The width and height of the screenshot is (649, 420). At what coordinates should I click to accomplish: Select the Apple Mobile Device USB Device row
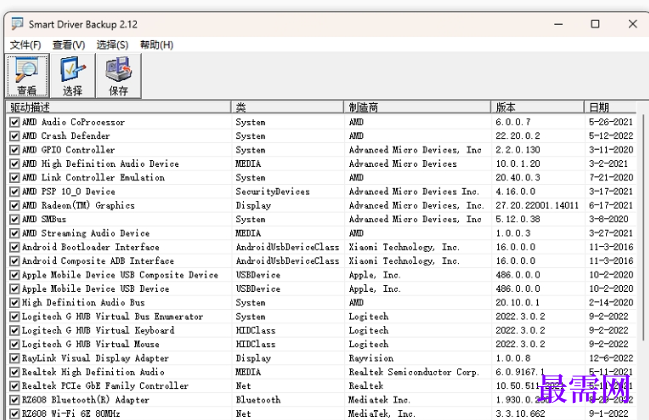322,288
